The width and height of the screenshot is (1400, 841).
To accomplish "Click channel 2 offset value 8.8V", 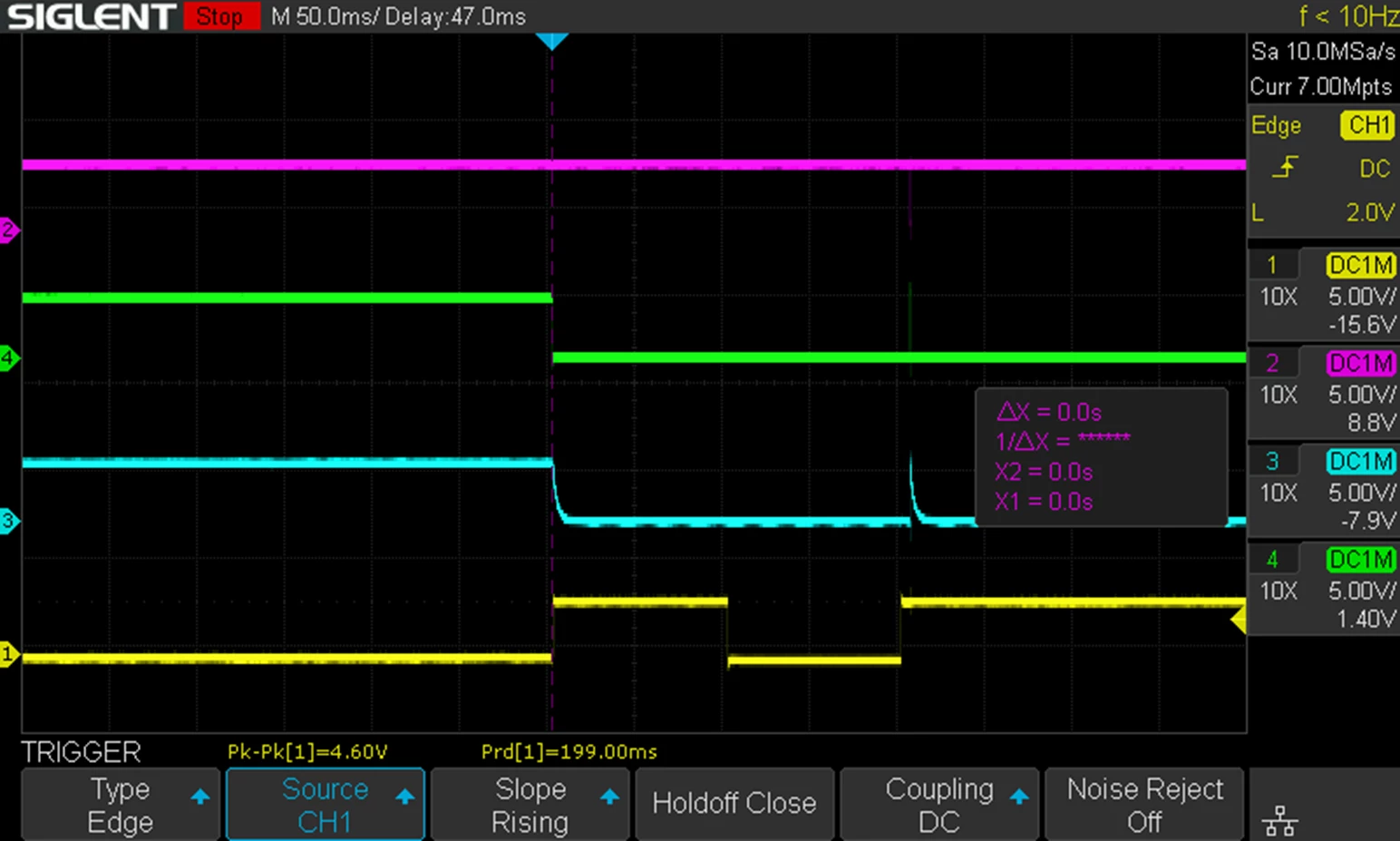I will coord(1372,422).
